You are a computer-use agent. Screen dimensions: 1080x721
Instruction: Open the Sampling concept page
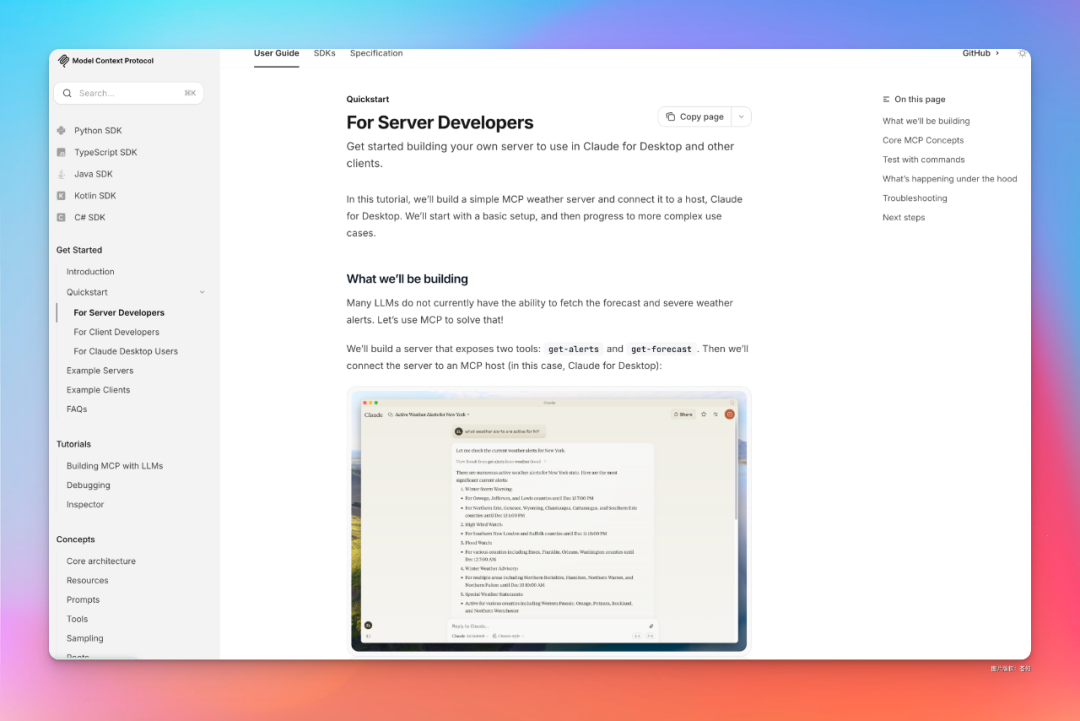[x=85, y=638]
